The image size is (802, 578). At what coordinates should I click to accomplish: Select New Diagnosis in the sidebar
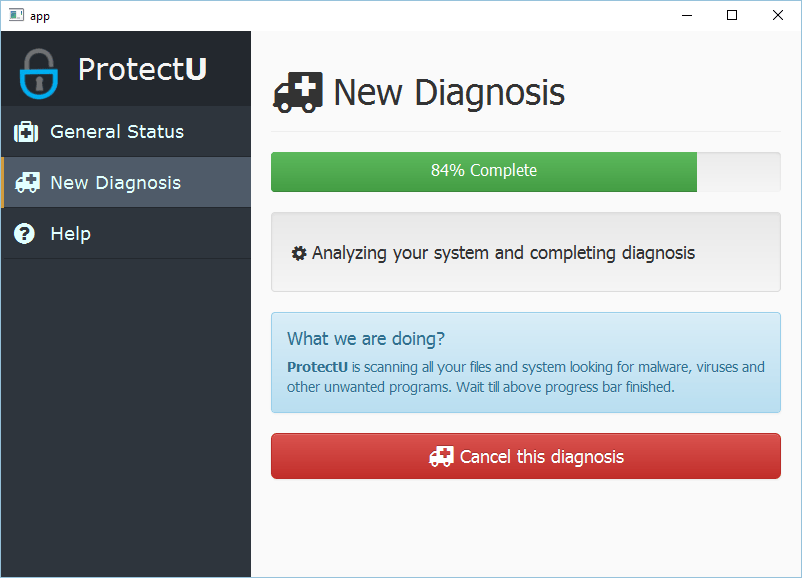(x=115, y=183)
